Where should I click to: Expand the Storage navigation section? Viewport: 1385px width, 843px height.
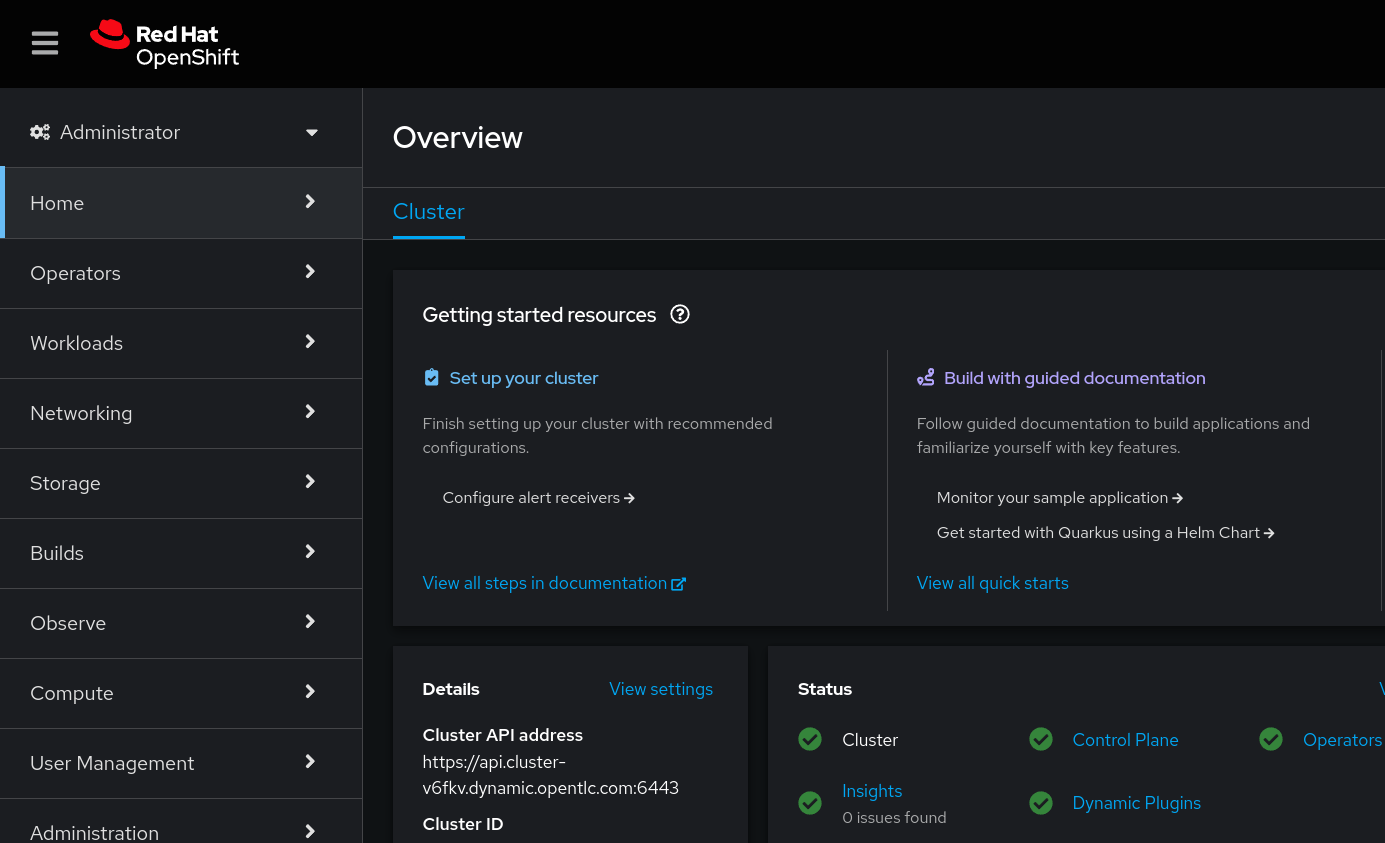pyautogui.click(x=180, y=483)
